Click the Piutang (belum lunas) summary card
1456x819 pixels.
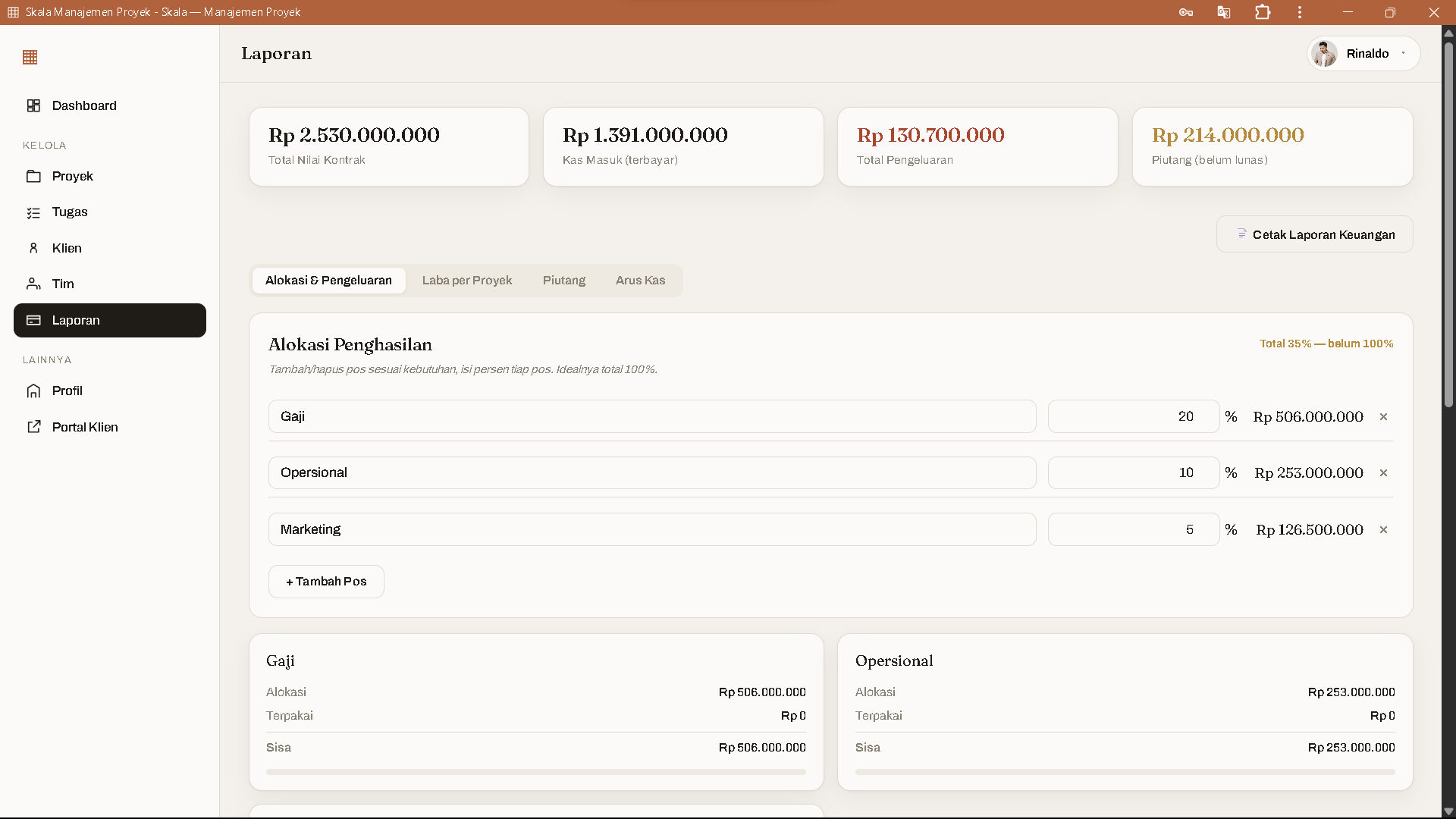coord(1272,146)
